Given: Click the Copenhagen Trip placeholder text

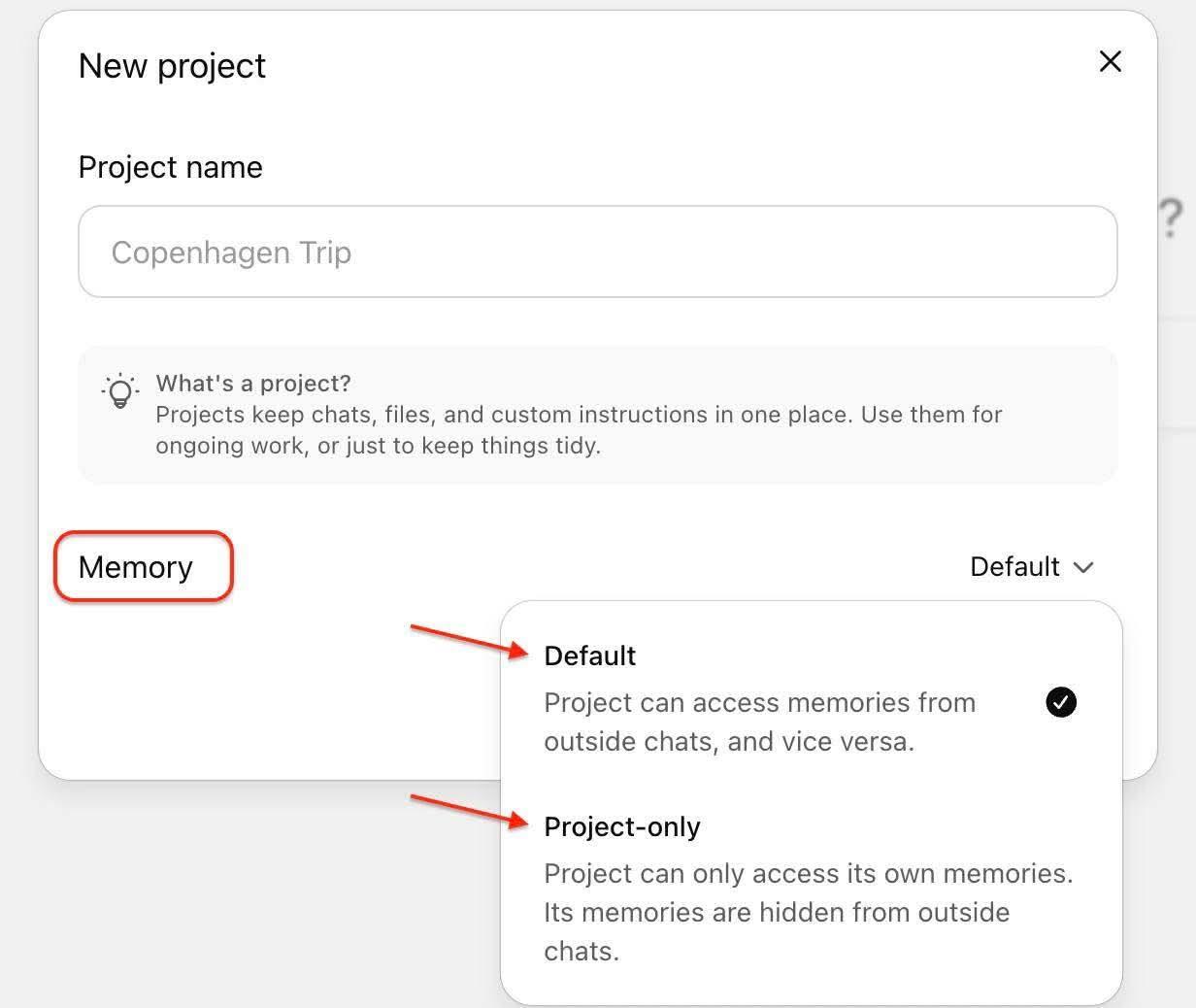Looking at the screenshot, I should [231, 252].
